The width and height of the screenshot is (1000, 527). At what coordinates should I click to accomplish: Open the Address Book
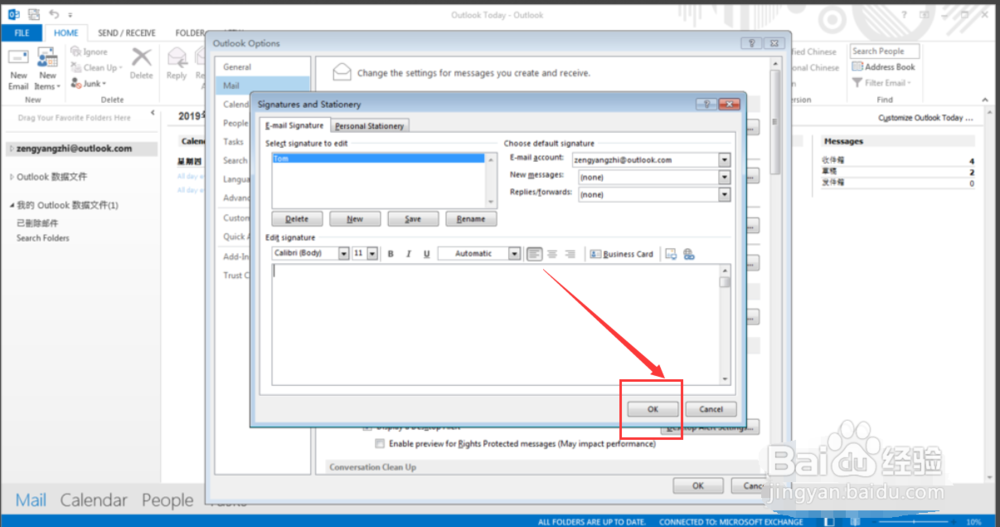tap(884, 67)
